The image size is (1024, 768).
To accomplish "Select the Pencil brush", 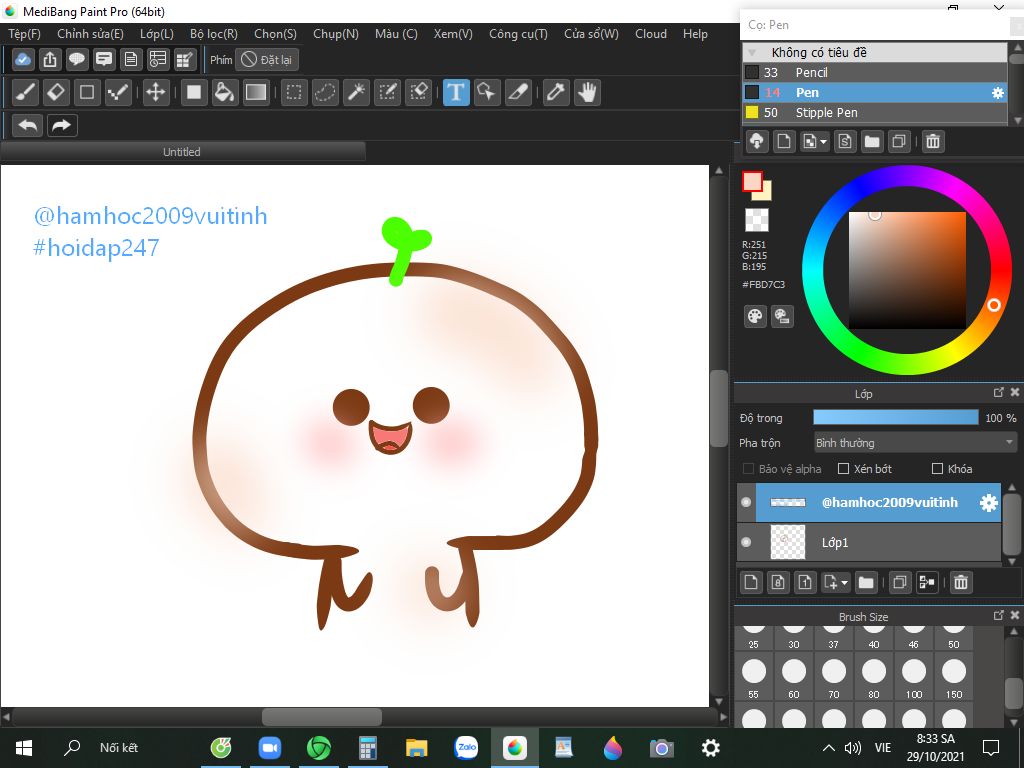I will [x=875, y=72].
